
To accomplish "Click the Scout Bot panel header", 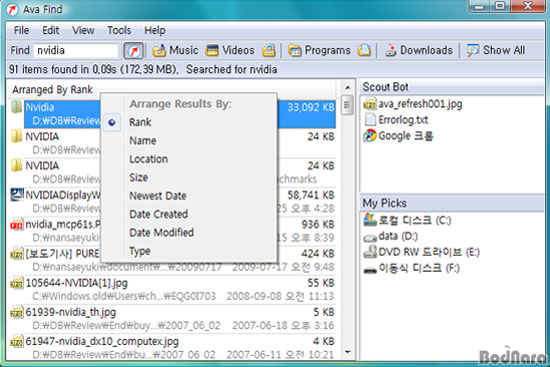I will point(452,87).
